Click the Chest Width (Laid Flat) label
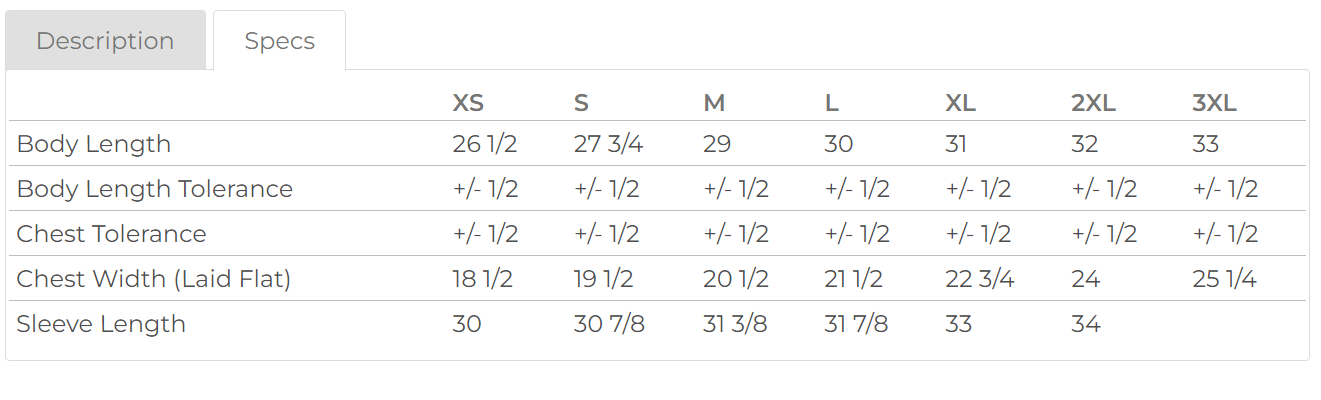The height and width of the screenshot is (400, 1321). (x=154, y=279)
